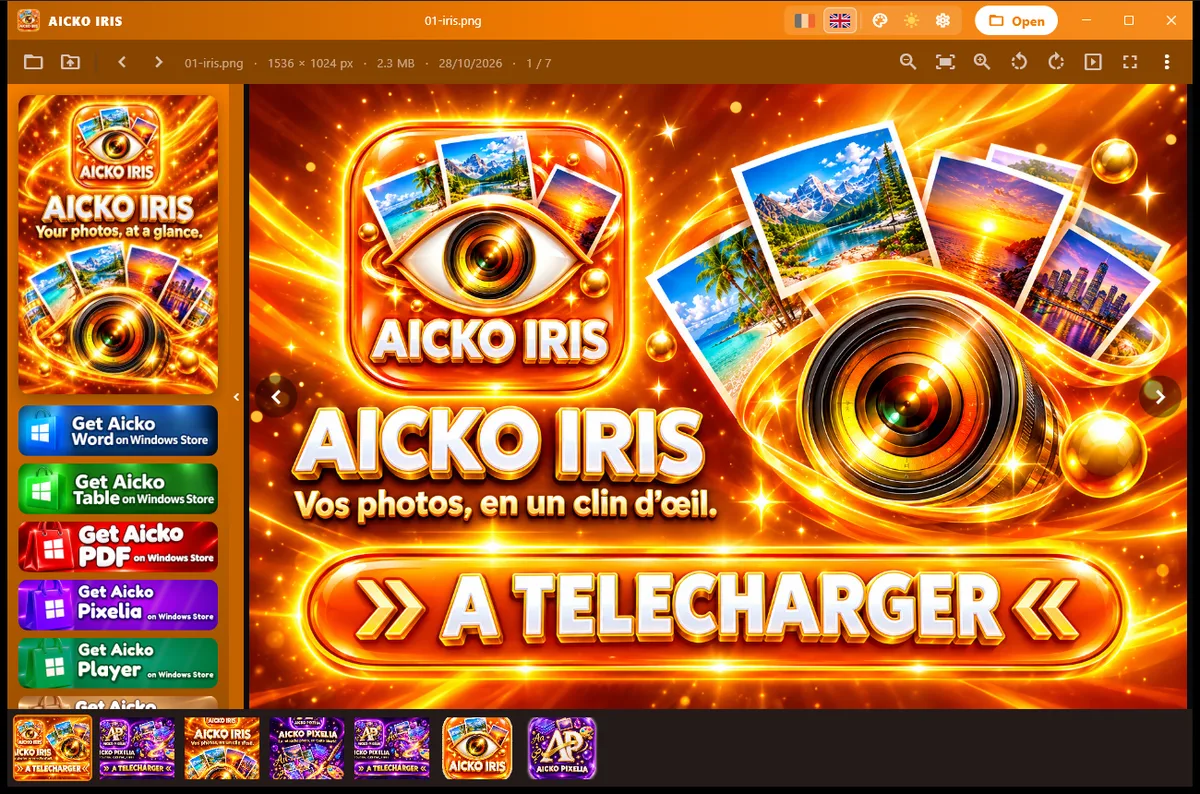Switch language to English UK flag
This screenshot has width=1200, height=794.
pyautogui.click(x=840, y=20)
